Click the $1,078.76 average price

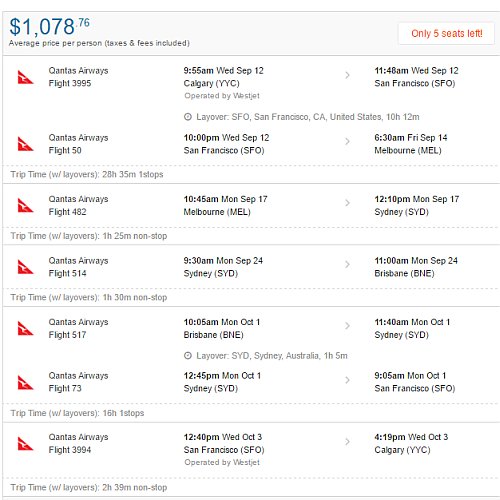coord(49,27)
